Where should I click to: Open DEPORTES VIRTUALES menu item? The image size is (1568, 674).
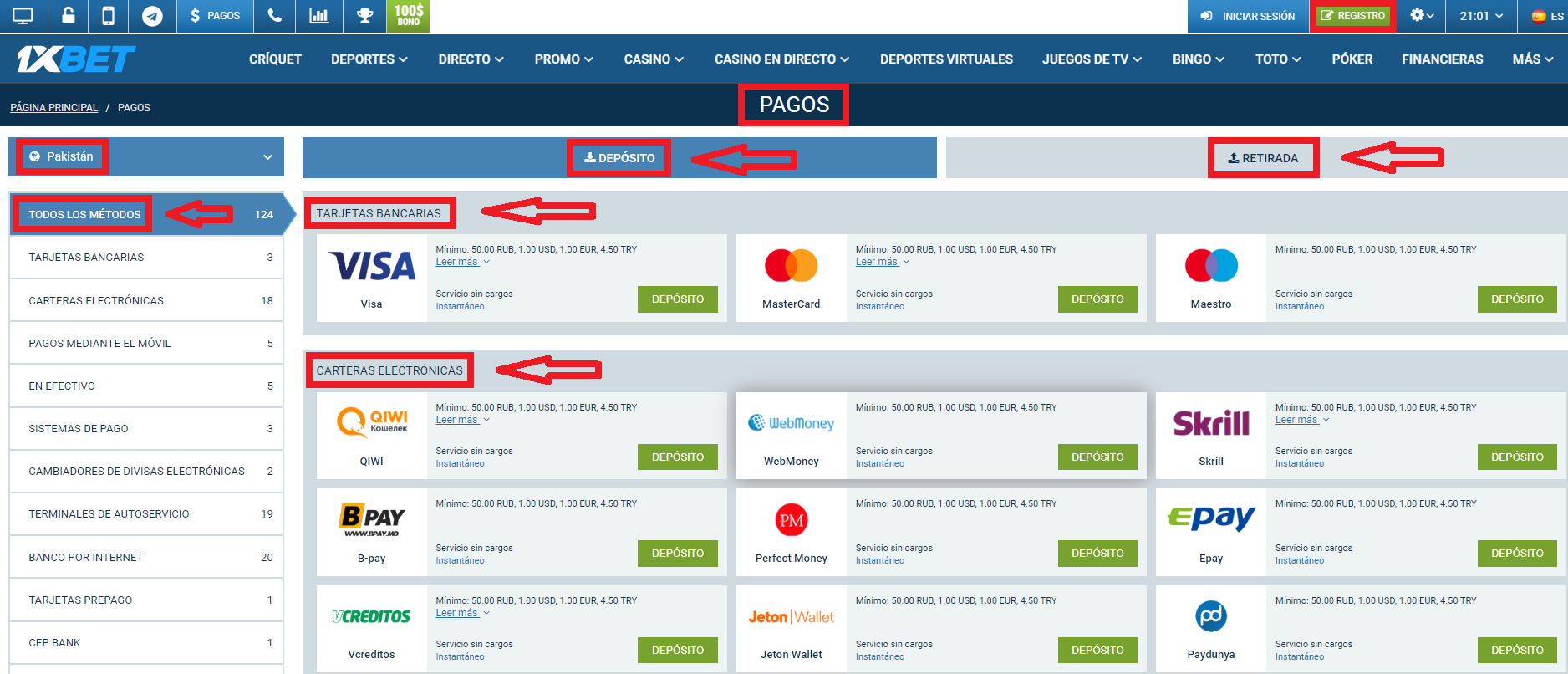(946, 59)
